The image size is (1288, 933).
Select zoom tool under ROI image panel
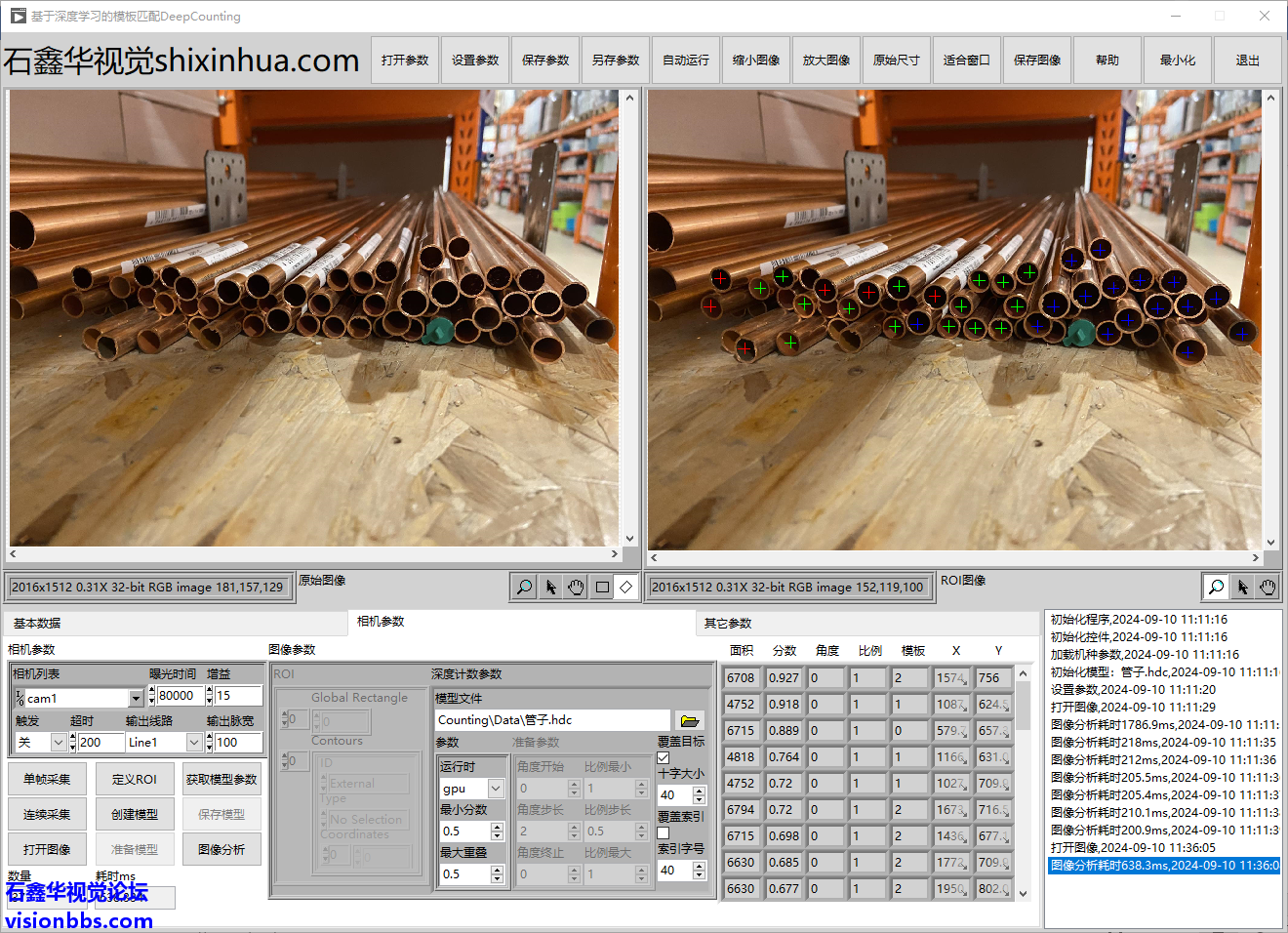click(x=1216, y=587)
